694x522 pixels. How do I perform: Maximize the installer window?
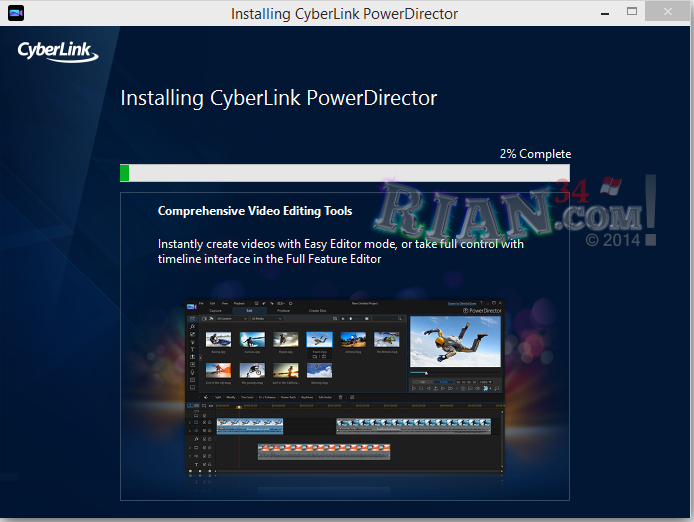[x=632, y=12]
